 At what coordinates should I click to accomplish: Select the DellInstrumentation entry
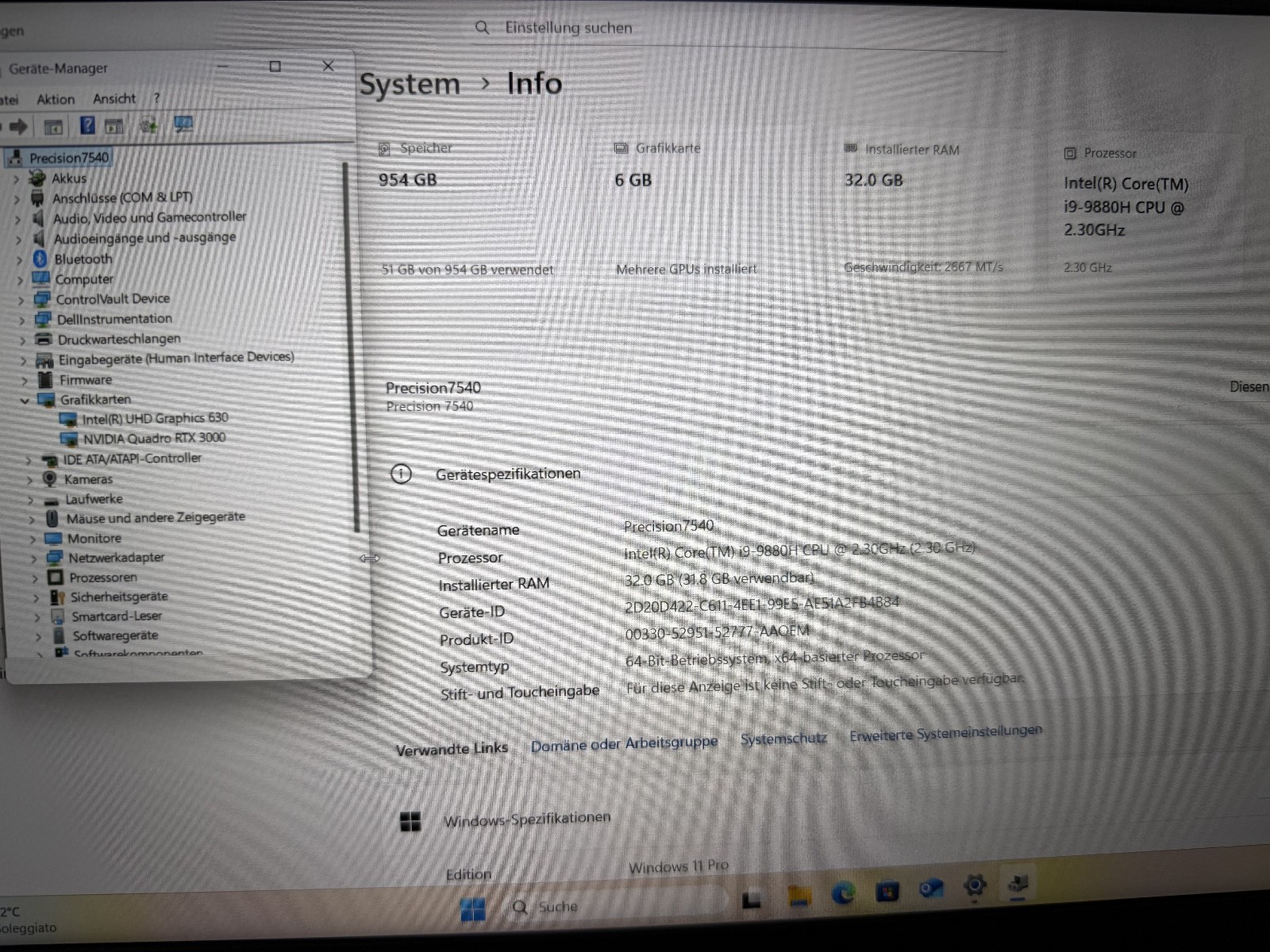[114, 319]
